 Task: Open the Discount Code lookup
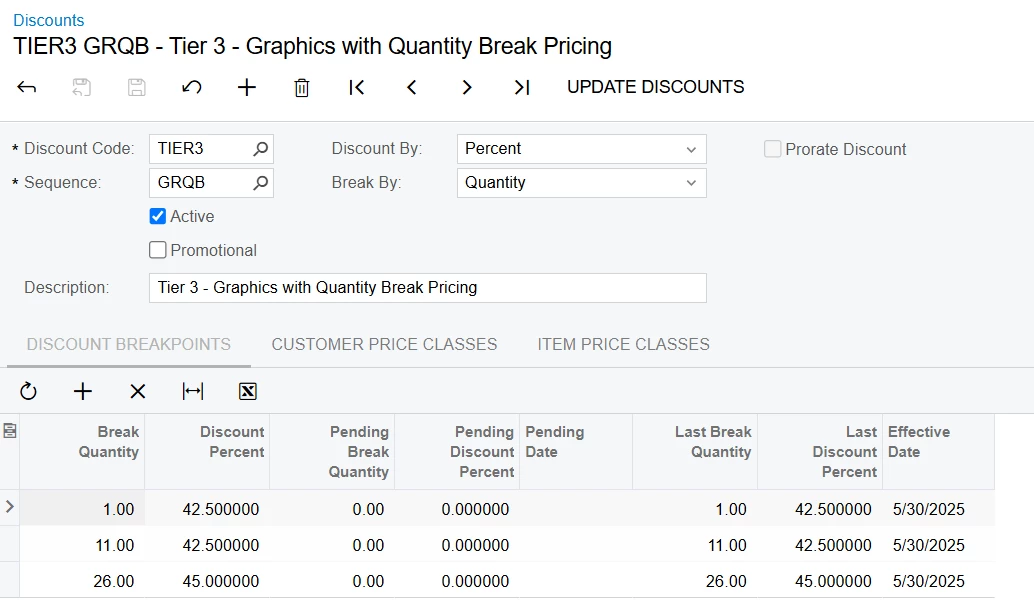tap(260, 149)
